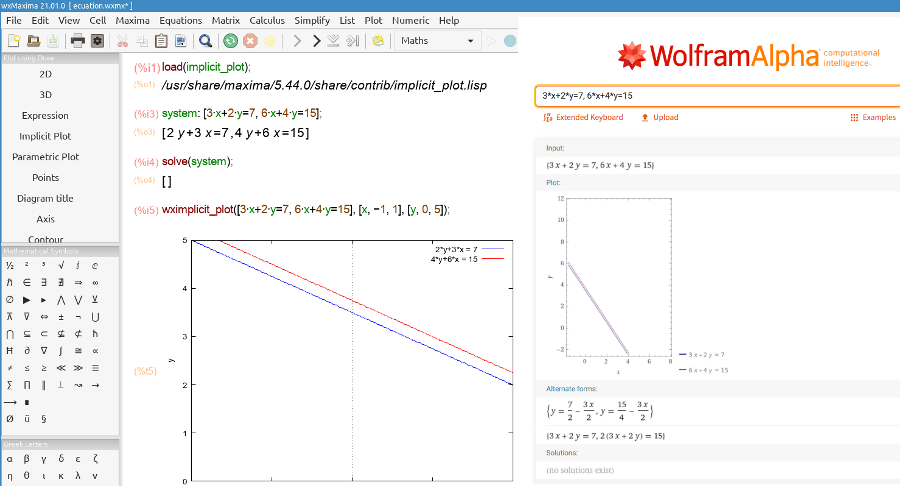Click the red Interrupt calculation icon
Image resolution: width=900 pixels, height=486 pixels.
250,41
